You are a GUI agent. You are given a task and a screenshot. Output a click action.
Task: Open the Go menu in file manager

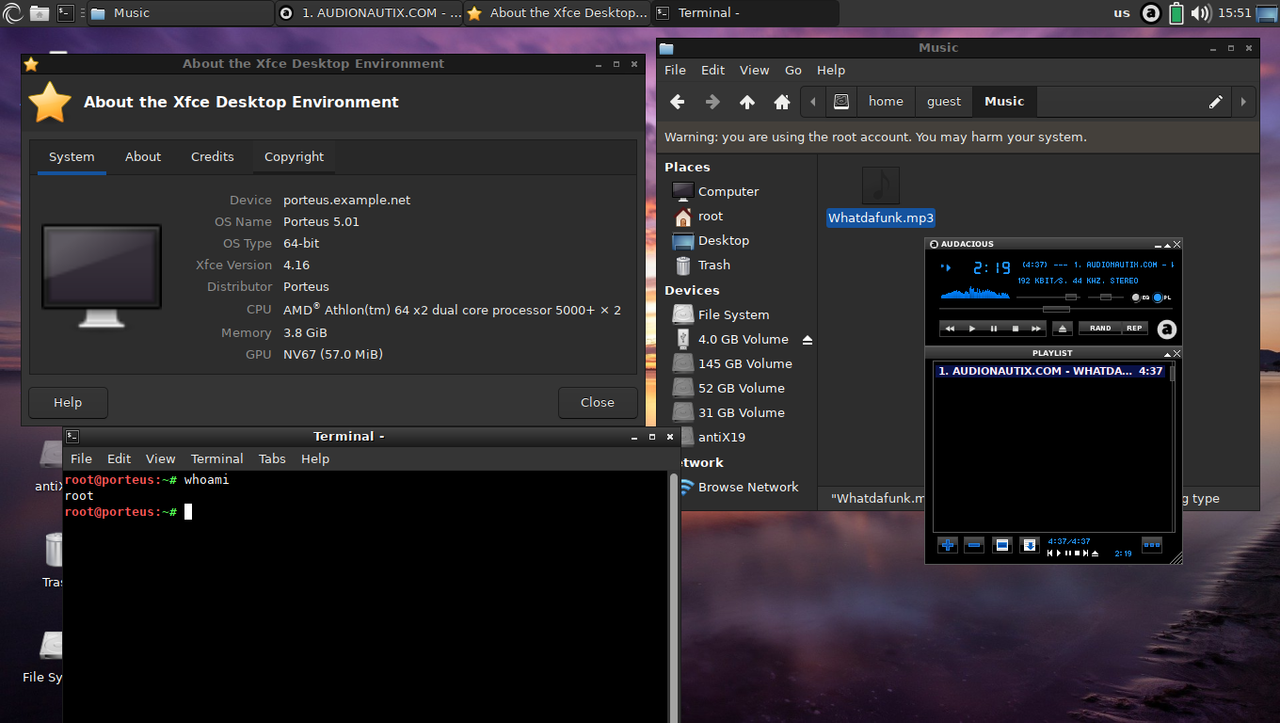(x=793, y=70)
